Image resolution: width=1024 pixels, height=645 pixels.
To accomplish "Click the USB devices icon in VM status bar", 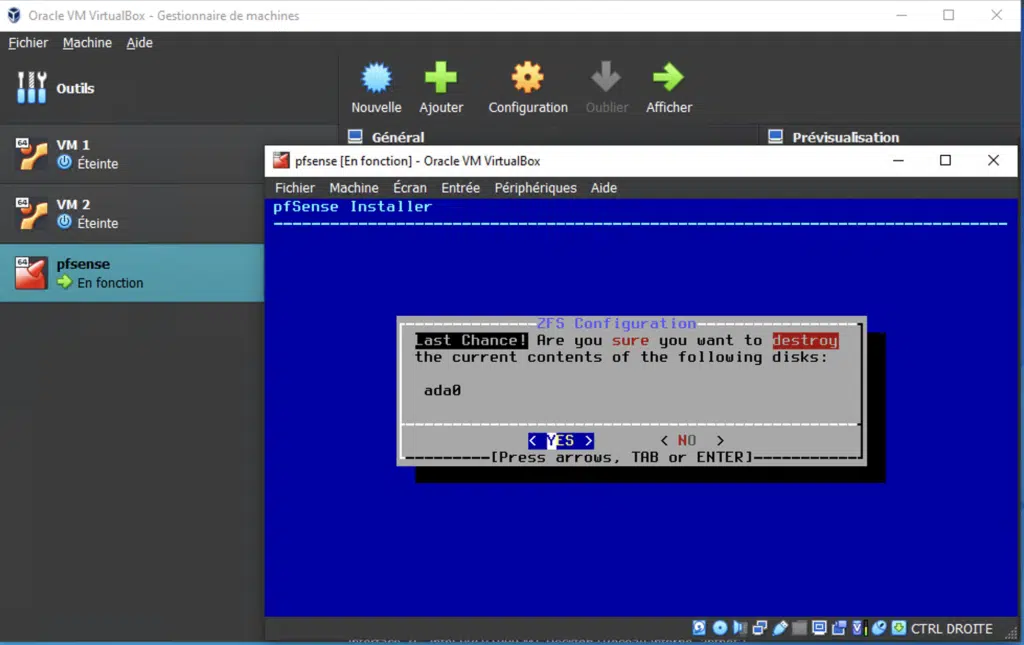I will (x=781, y=628).
